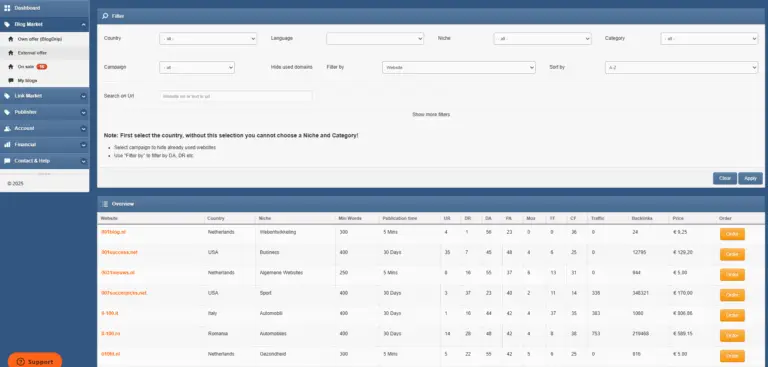Click the magnifier icon in the Filter header
Viewport: 768px width, 367px height.
point(105,16)
